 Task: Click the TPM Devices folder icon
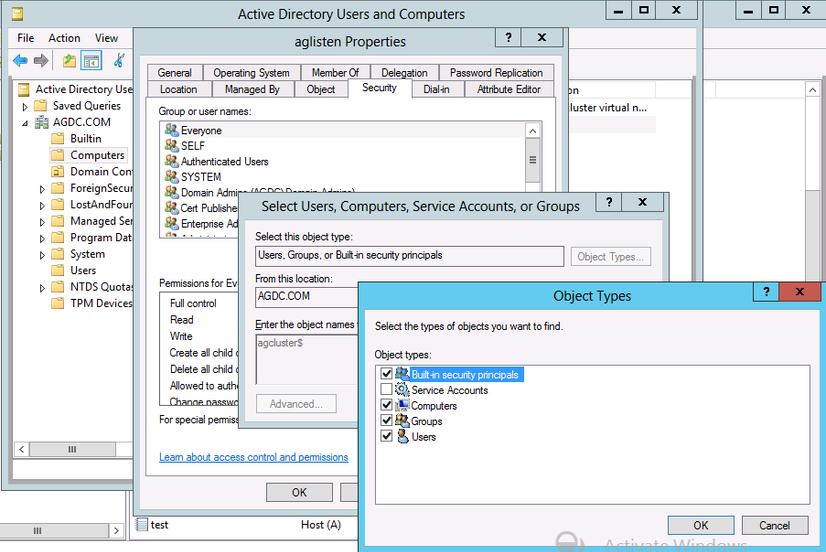click(x=58, y=303)
